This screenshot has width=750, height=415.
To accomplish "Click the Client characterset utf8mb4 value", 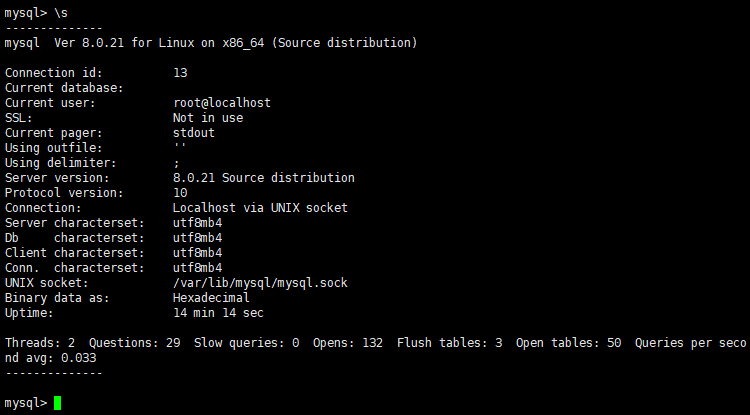I will click(x=198, y=253).
